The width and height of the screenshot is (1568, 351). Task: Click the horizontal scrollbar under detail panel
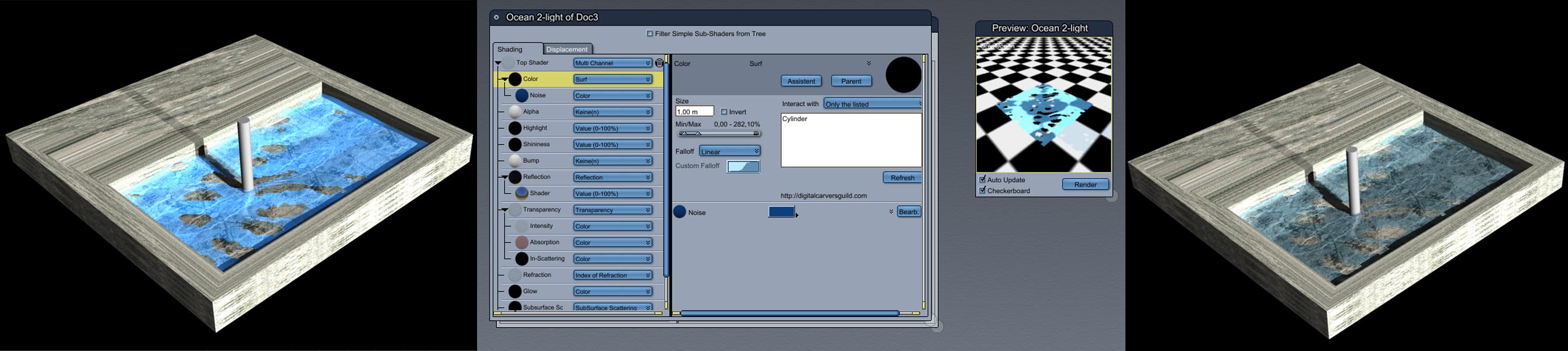tap(789, 313)
